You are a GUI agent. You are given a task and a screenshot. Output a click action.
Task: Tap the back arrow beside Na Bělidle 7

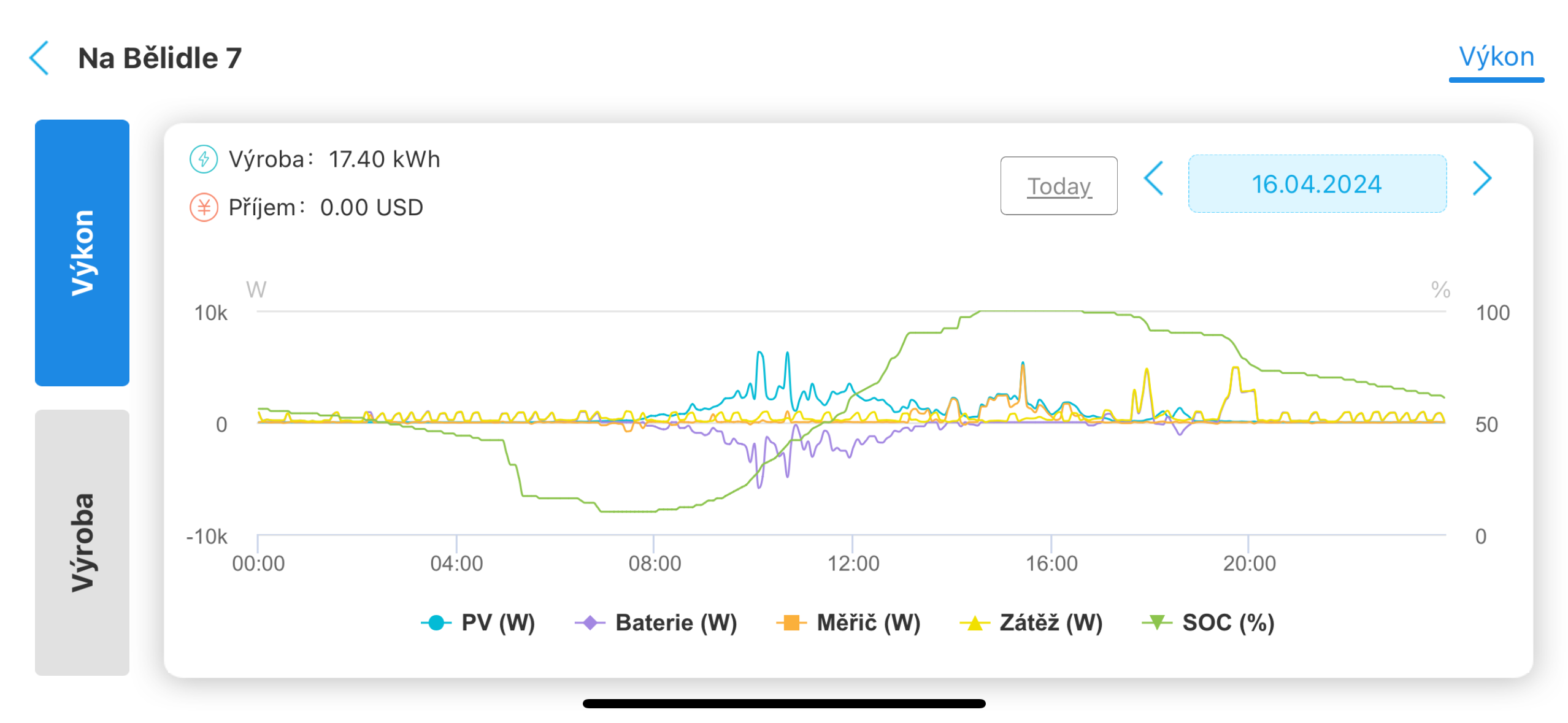pyautogui.click(x=39, y=58)
